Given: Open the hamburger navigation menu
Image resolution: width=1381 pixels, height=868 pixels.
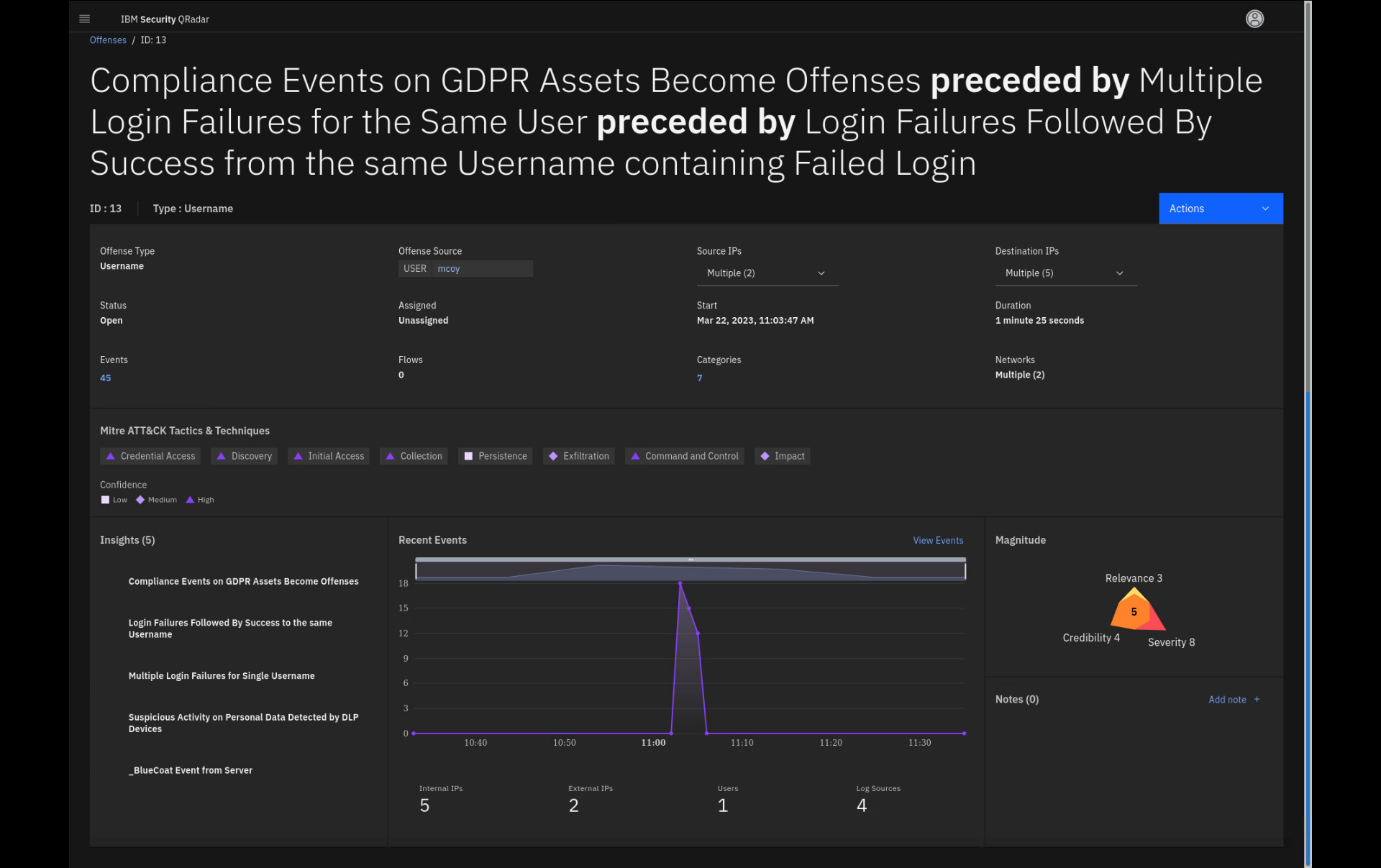Looking at the screenshot, I should pyautogui.click(x=84, y=19).
